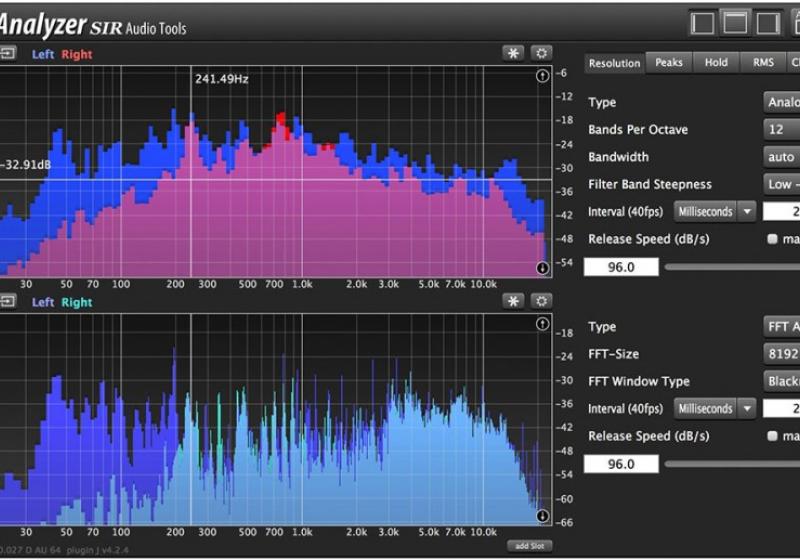Click the top analyzer's asterisk freeze icon
The height and width of the screenshot is (560, 800).
click(x=513, y=53)
